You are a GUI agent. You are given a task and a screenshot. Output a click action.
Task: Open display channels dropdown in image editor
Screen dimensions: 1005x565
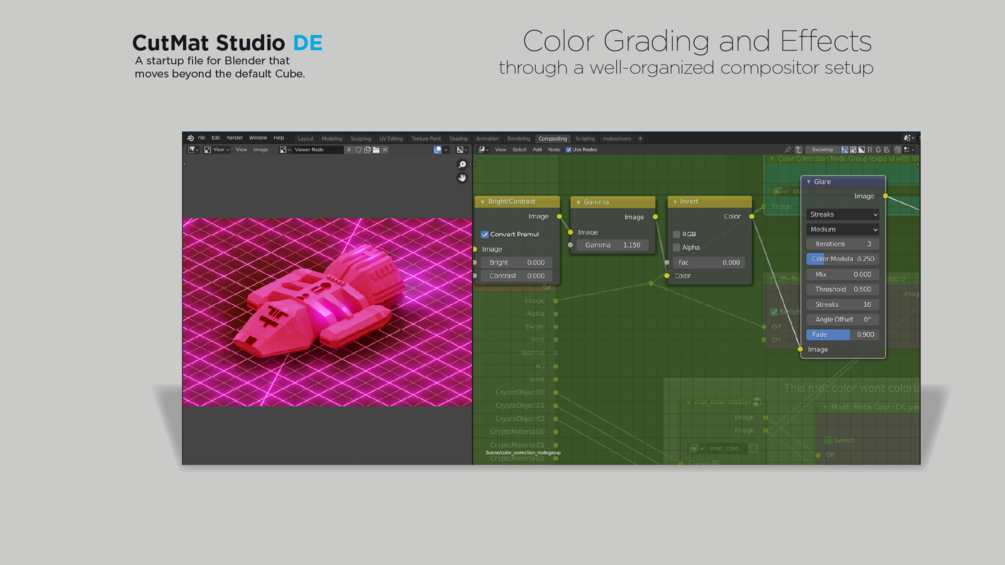pyautogui.click(x=461, y=150)
